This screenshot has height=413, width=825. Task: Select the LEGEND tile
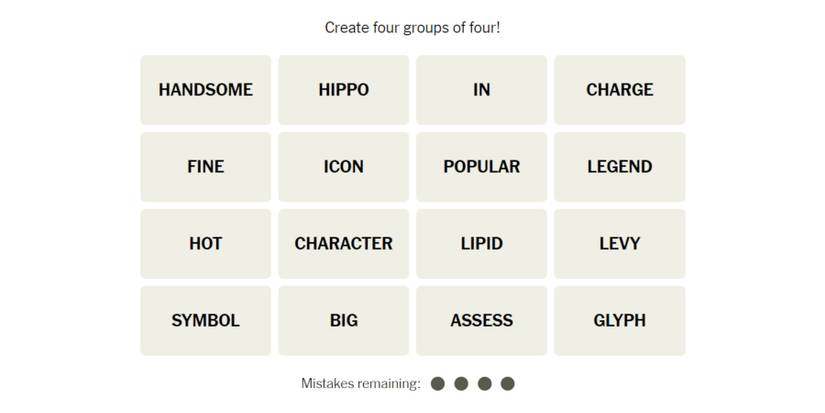coord(619,167)
